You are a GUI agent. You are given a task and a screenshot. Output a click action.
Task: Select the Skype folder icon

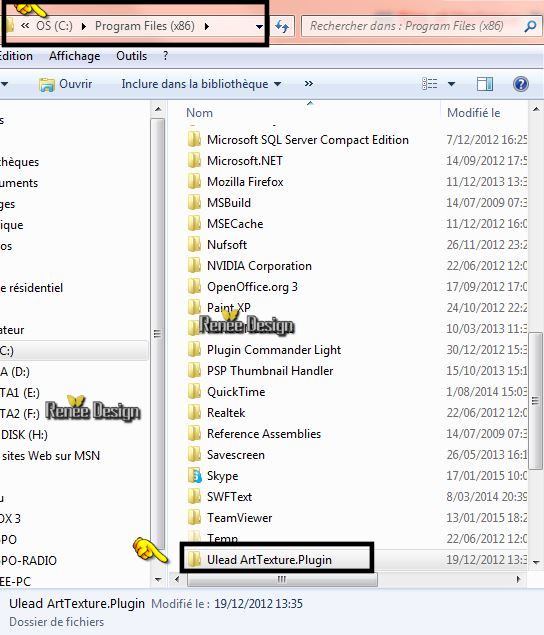click(x=194, y=476)
